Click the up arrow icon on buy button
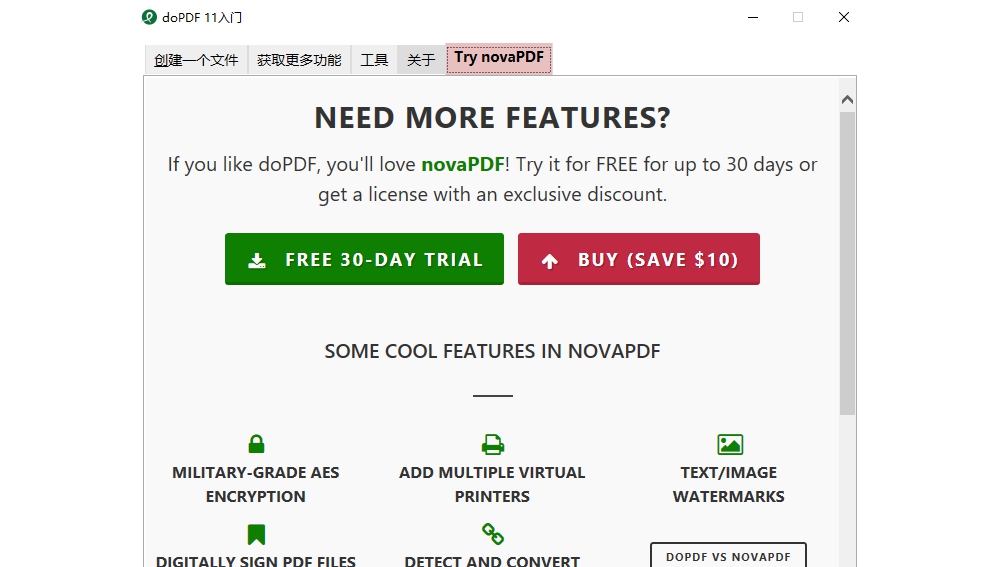The width and height of the screenshot is (1000, 567). point(550,260)
